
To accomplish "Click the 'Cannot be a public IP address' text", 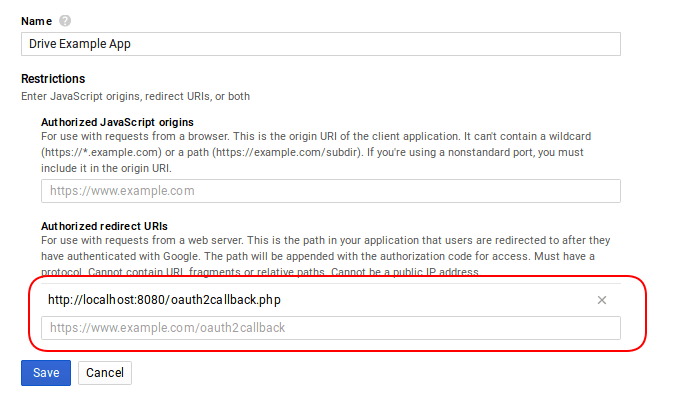I will pos(405,272).
